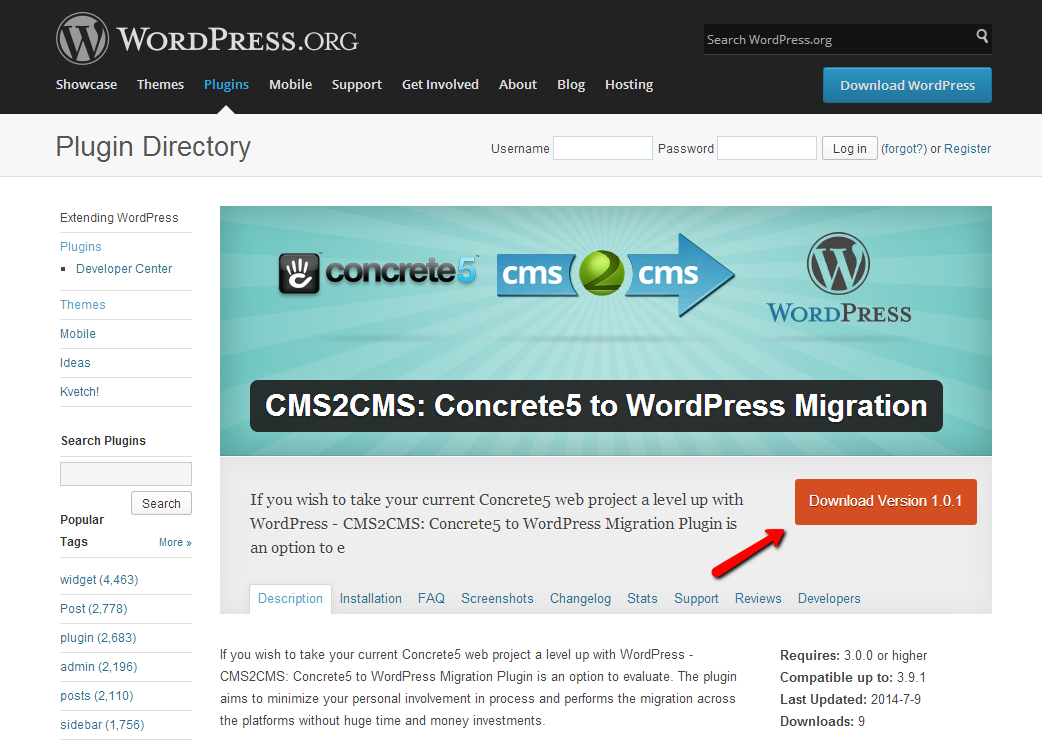Open the Developer Center link
Viewport: 1042px width, 740px height.
click(124, 268)
